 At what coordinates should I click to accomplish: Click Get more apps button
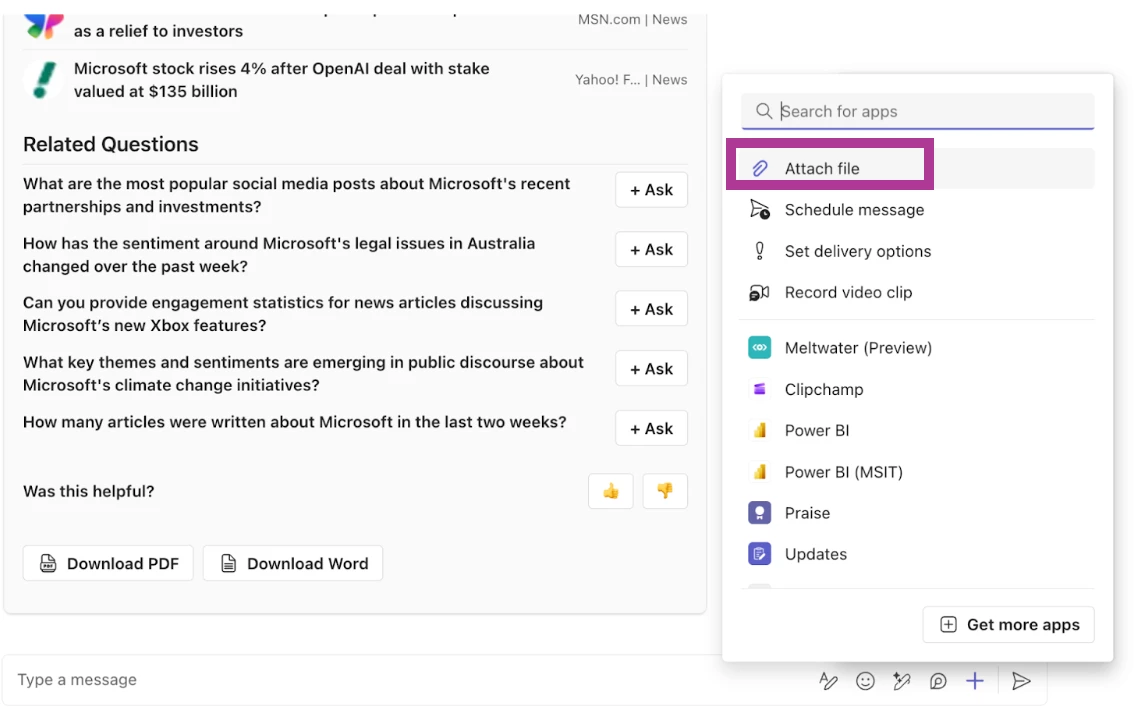pyautogui.click(x=1008, y=624)
